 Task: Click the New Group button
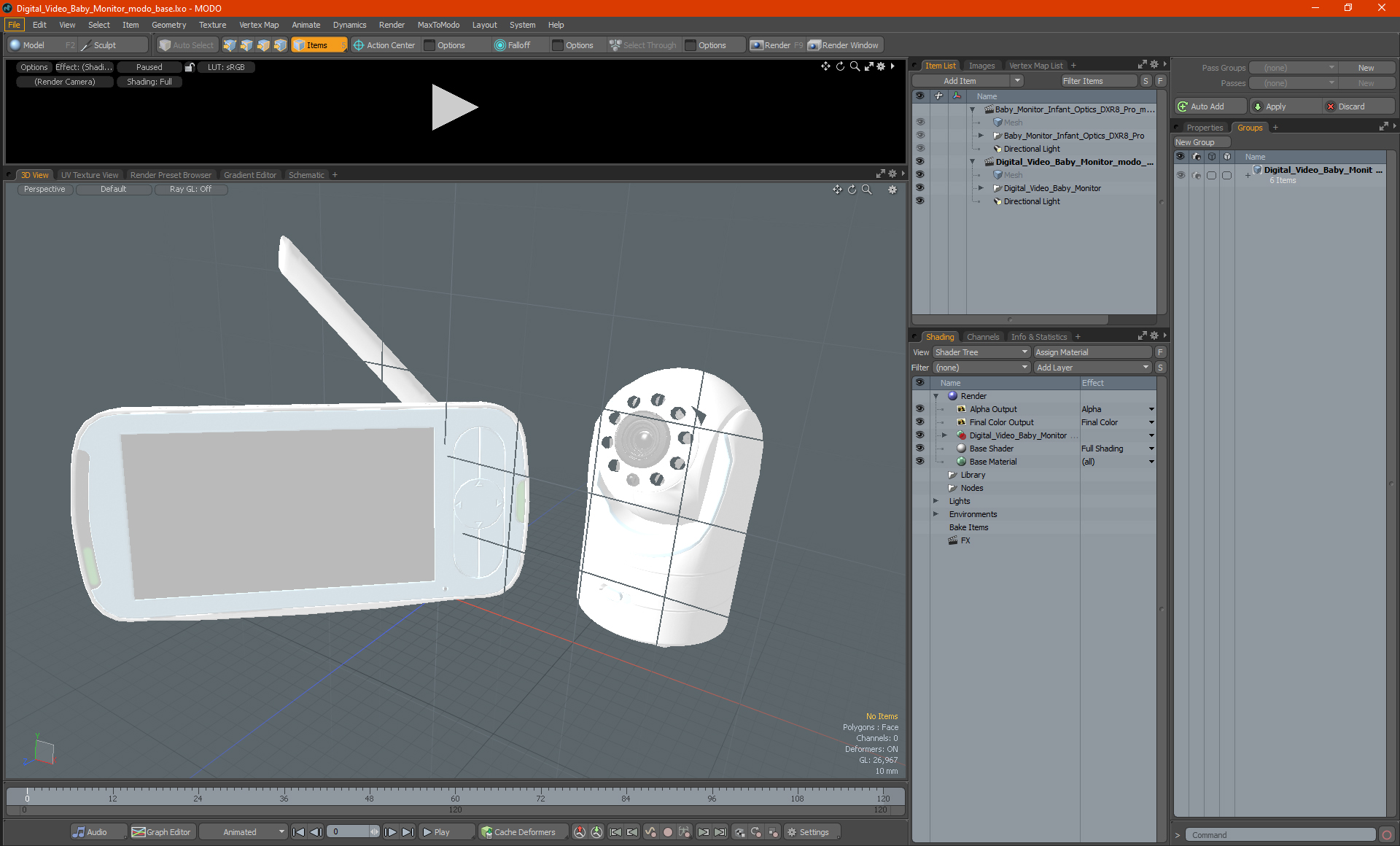click(x=1202, y=142)
